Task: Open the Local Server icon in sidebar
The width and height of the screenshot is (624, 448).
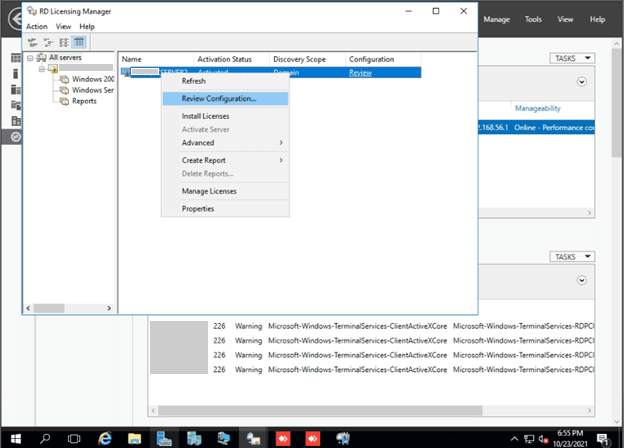Action: pos(16,74)
